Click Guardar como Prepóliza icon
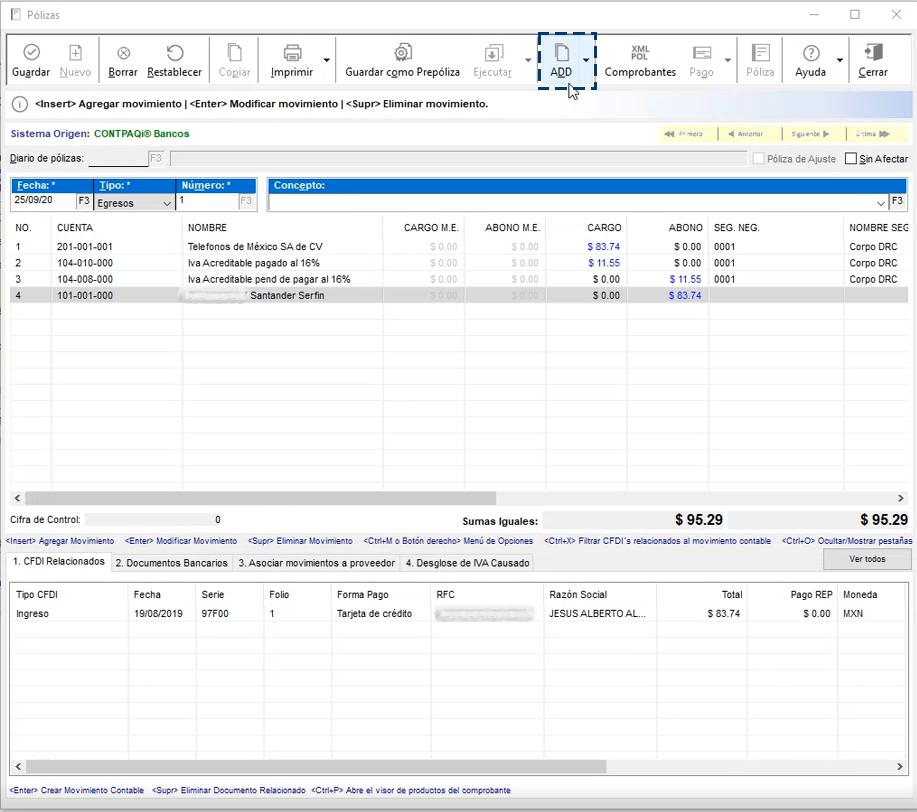This screenshot has width=917, height=812. pos(402,54)
